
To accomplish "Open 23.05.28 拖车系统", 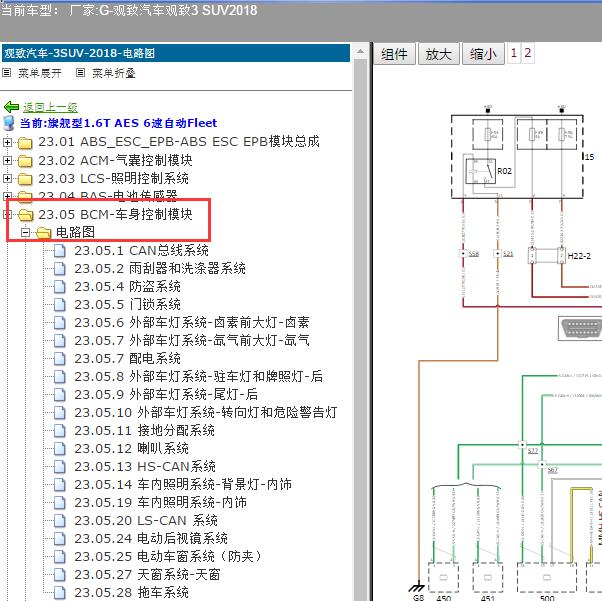I will 131,593.
